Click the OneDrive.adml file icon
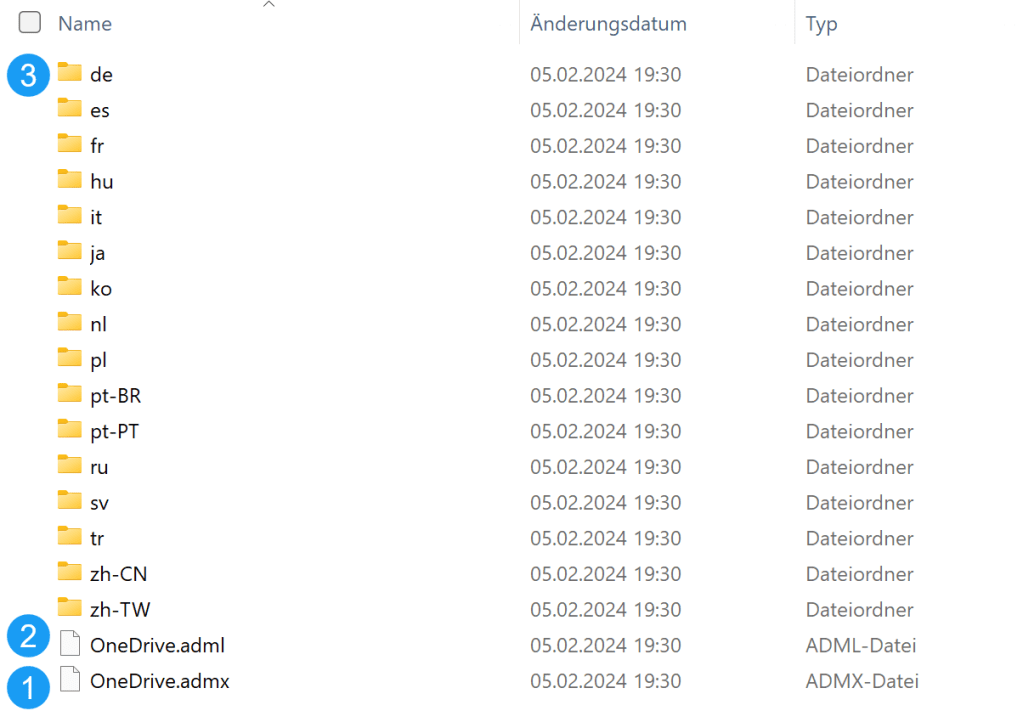 click(x=69, y=645)
